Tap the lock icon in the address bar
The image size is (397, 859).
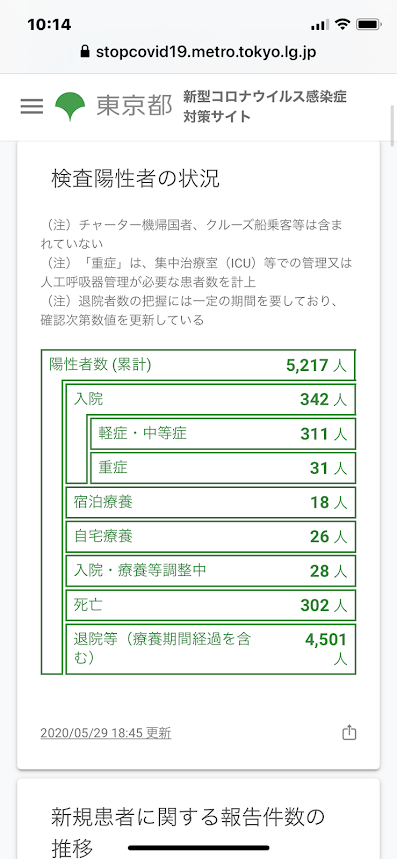[x=84, y=52]
